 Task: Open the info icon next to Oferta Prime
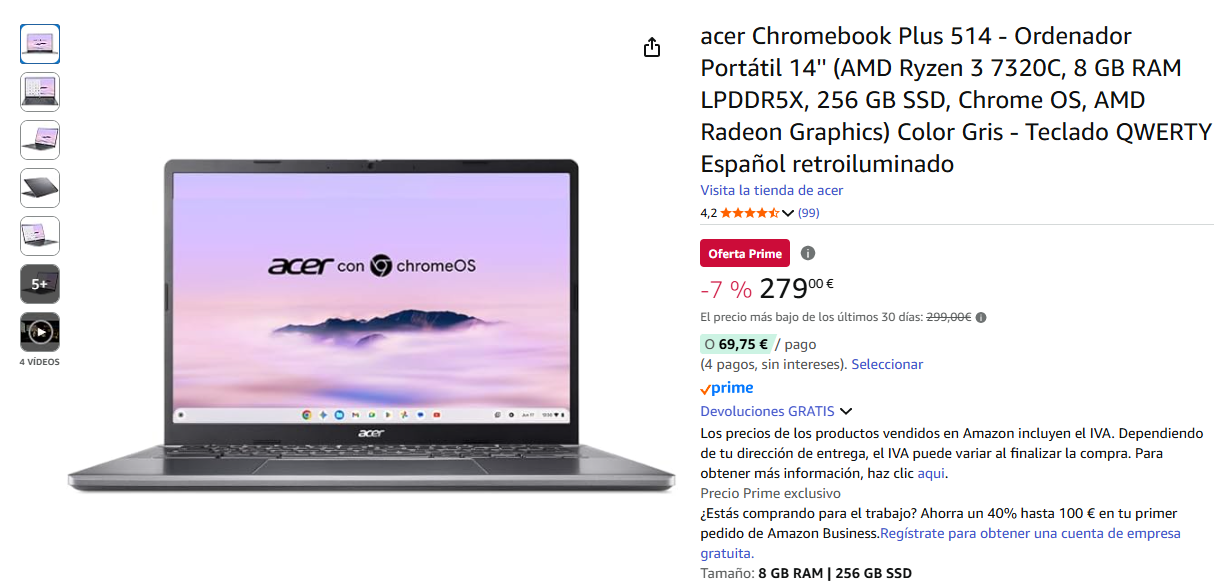808,253
